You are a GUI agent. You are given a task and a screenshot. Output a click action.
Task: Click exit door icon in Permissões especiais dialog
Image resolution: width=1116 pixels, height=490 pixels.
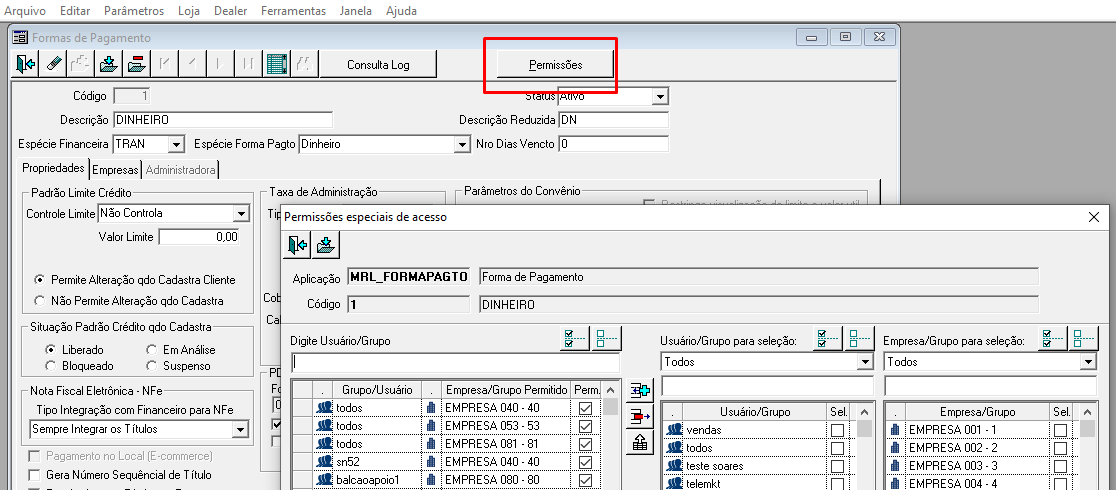(298, 245)
